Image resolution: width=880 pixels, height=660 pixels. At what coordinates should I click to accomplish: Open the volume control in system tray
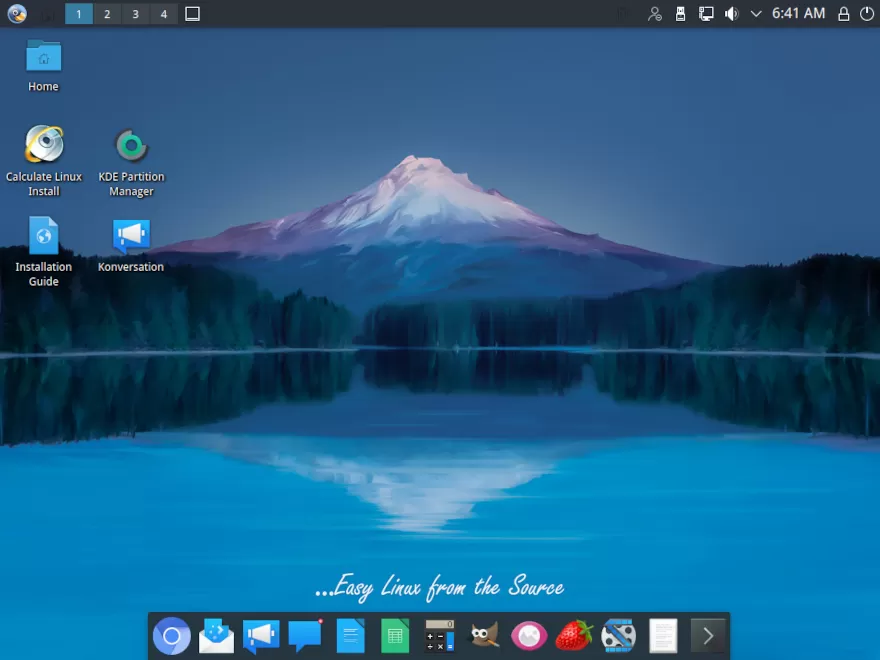(x=732, y=14)
